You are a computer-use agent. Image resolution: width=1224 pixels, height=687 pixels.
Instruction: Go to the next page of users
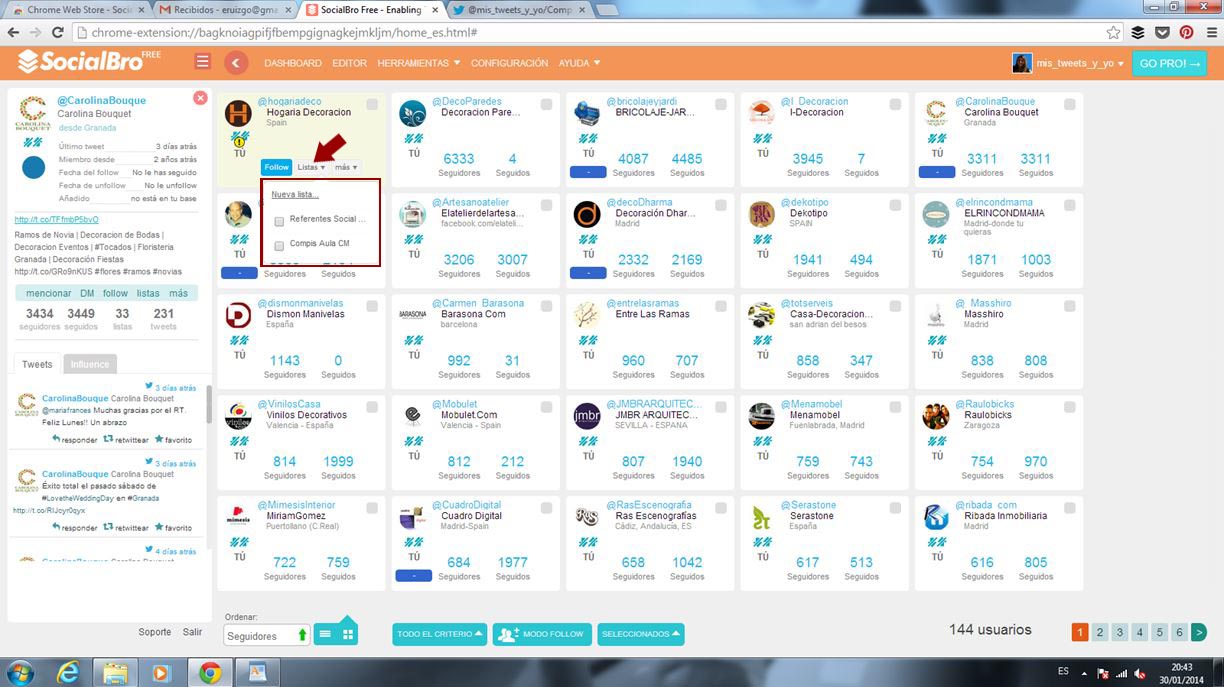click(x=1198, y=632)
